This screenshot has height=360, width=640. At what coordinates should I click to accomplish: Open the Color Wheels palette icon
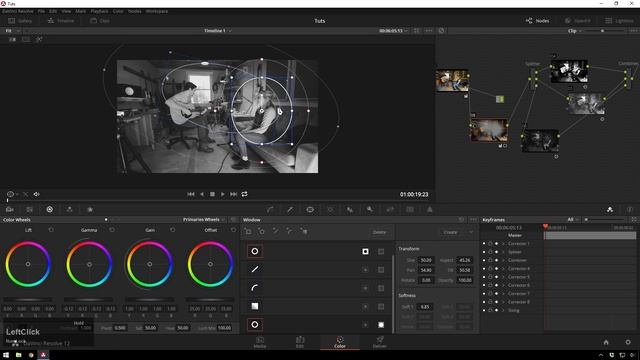point(49,209)
